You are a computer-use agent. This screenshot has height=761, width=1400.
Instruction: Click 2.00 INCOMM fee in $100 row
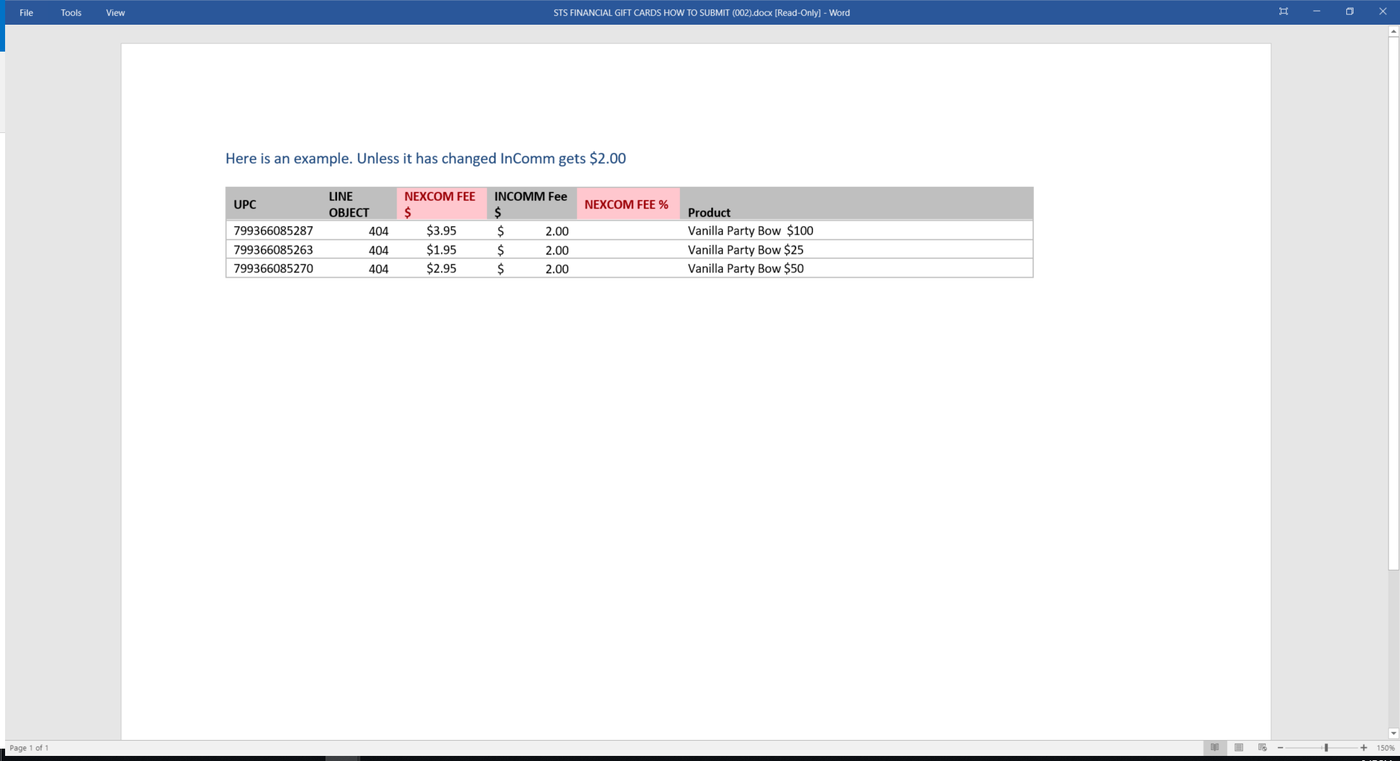pos(557,231)
